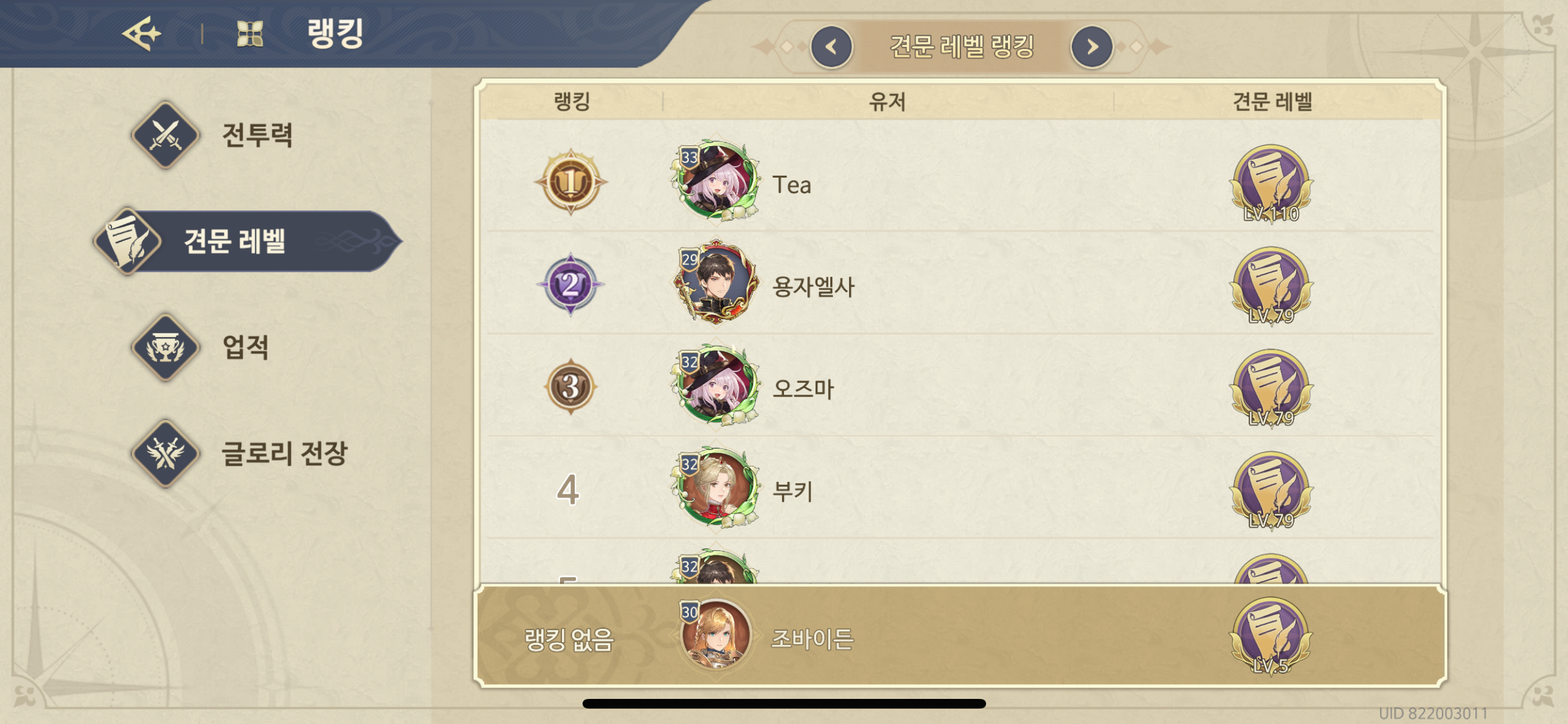Image resolution: width=1568 pixels, height=724 pixels.
Task: Open player 오즈마's name entry
Action: pyautogui.click(x=803, y=389)
